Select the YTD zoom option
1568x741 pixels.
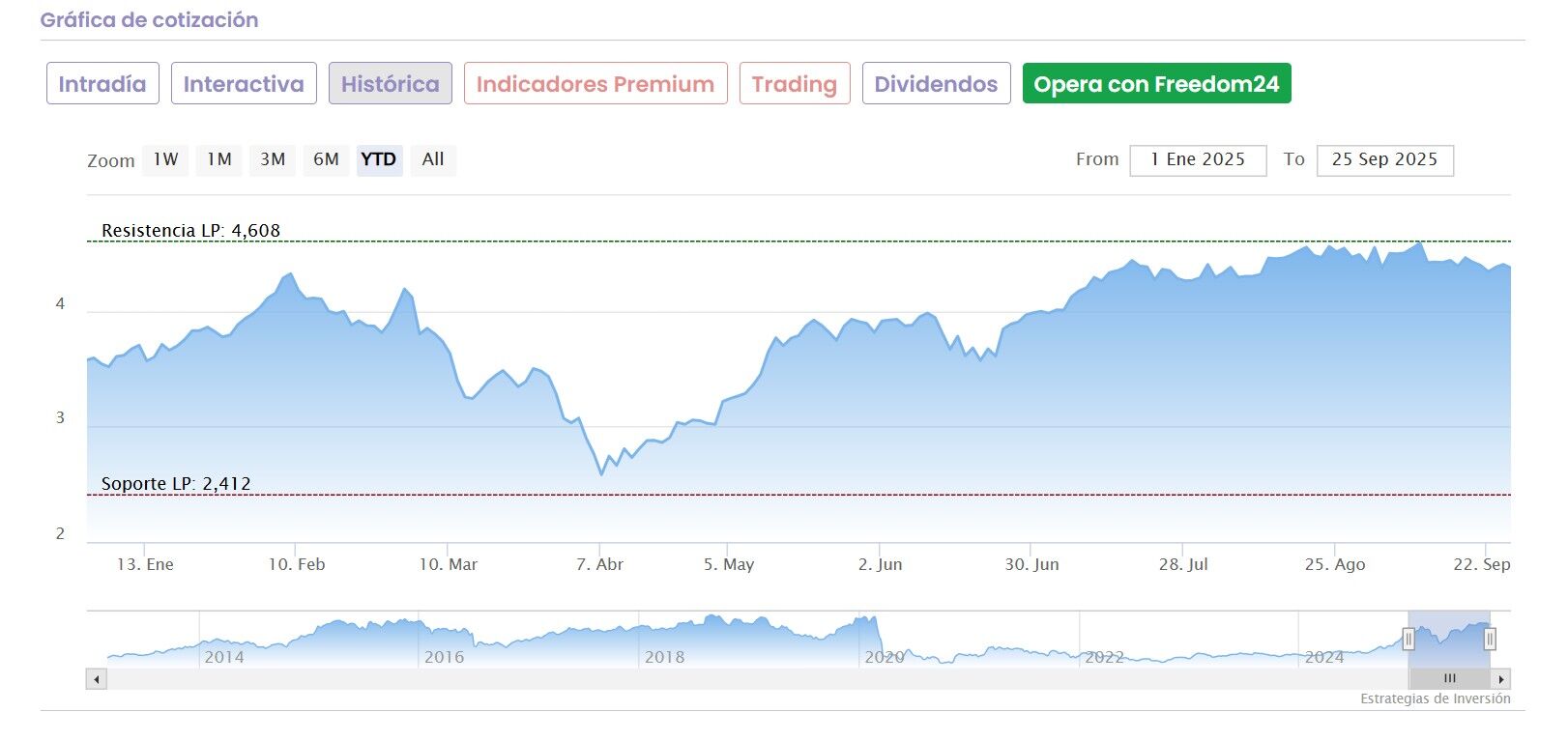pos(379,159)
